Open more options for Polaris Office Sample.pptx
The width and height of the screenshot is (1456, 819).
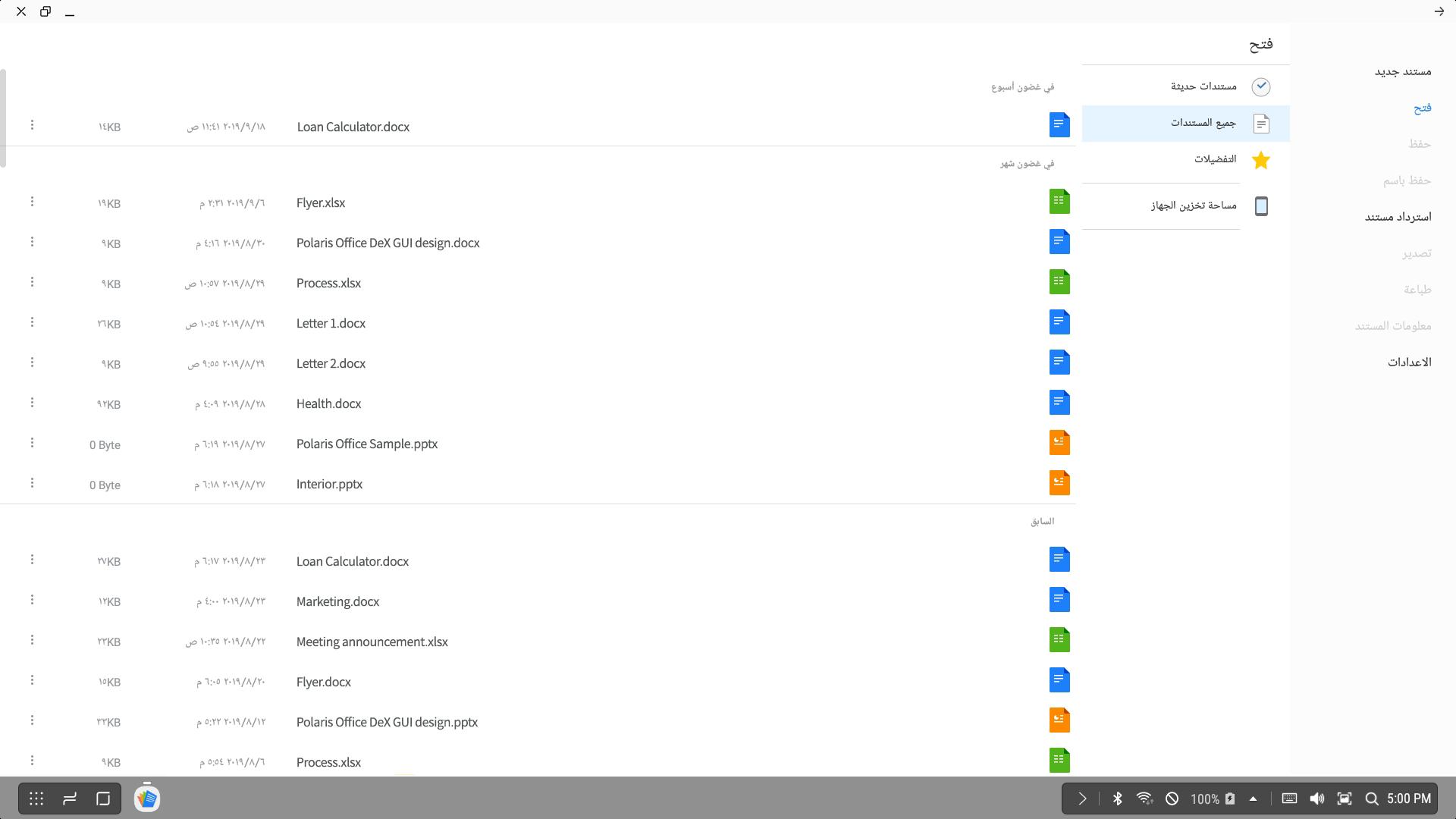[x=32, y=443]
